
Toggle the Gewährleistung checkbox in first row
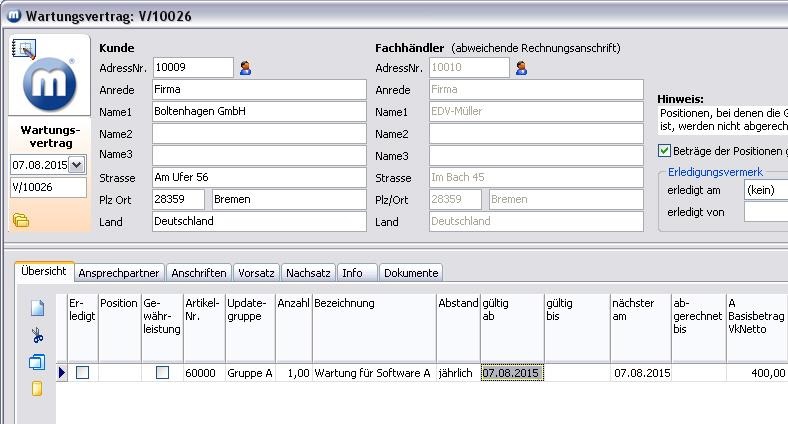162,373
